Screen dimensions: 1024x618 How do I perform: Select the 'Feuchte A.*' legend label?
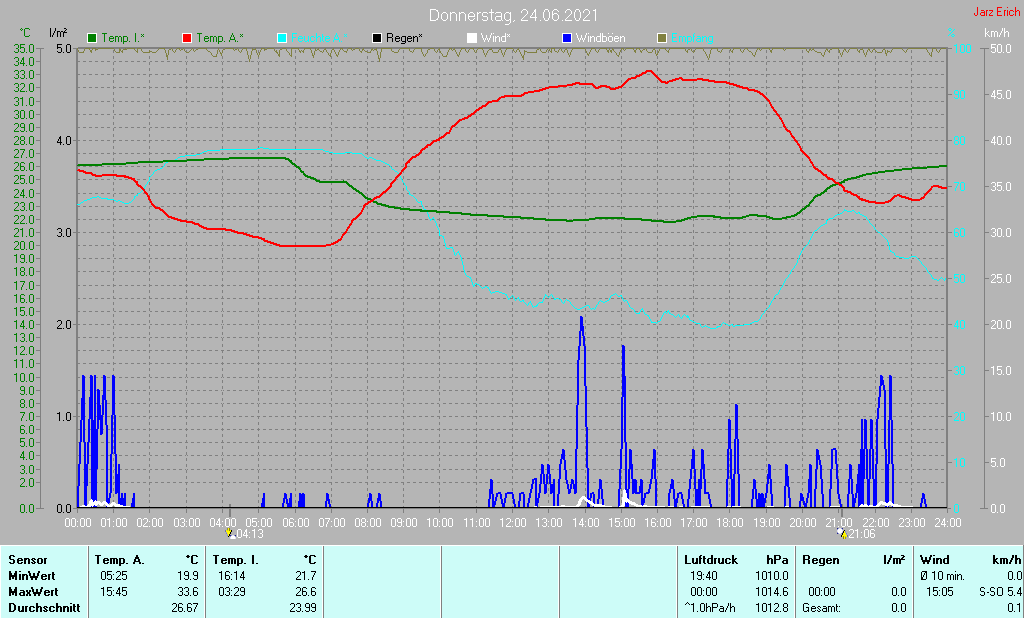click(x=319, y=39)
